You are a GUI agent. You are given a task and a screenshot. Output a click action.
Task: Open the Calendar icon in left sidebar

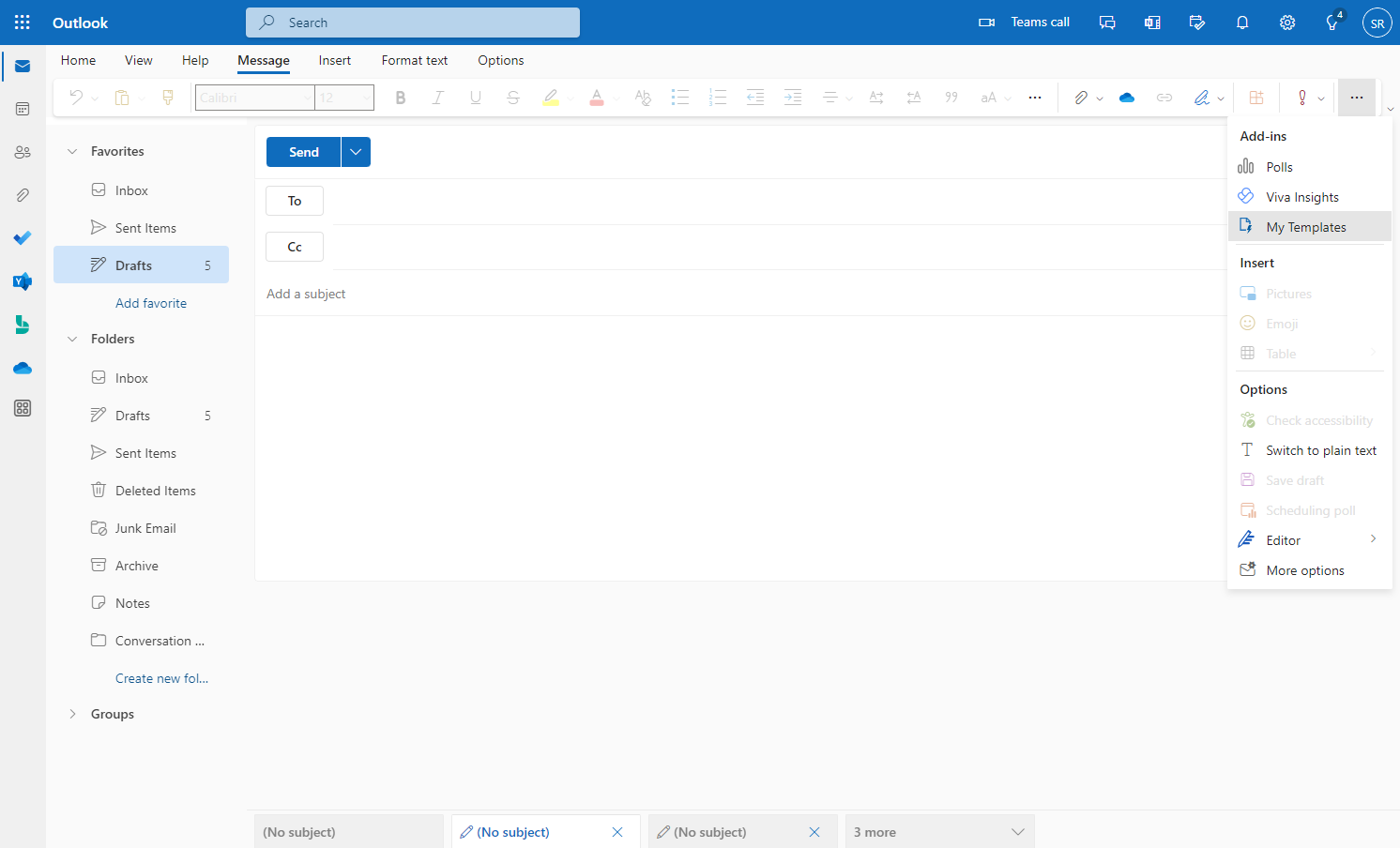point(23,109)
